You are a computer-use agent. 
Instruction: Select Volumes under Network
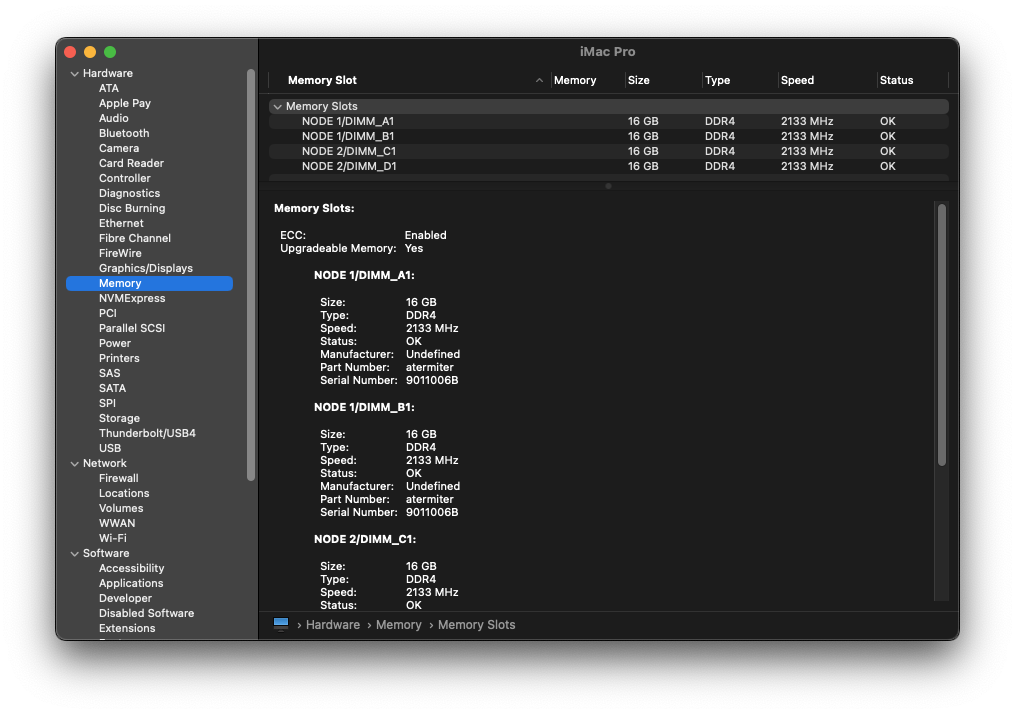pos(121,508)
